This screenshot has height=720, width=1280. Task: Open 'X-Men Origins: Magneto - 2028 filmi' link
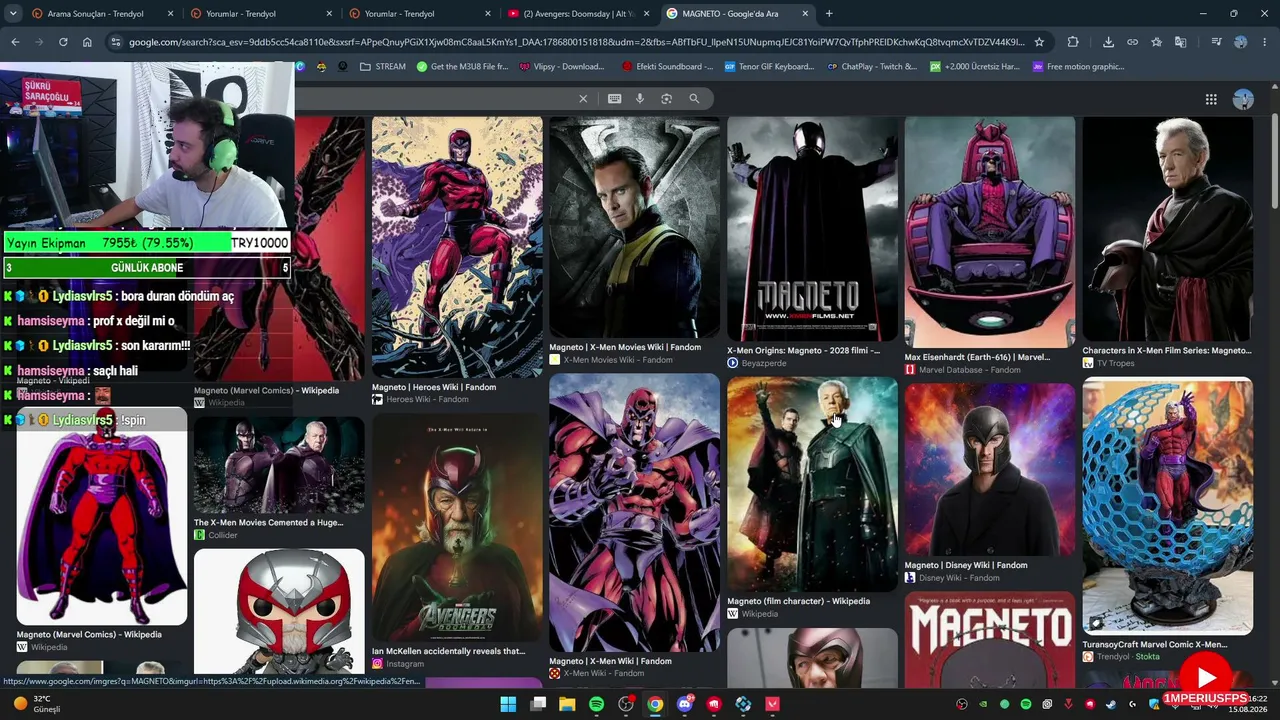pyautogui.click(x=804, y=351)
